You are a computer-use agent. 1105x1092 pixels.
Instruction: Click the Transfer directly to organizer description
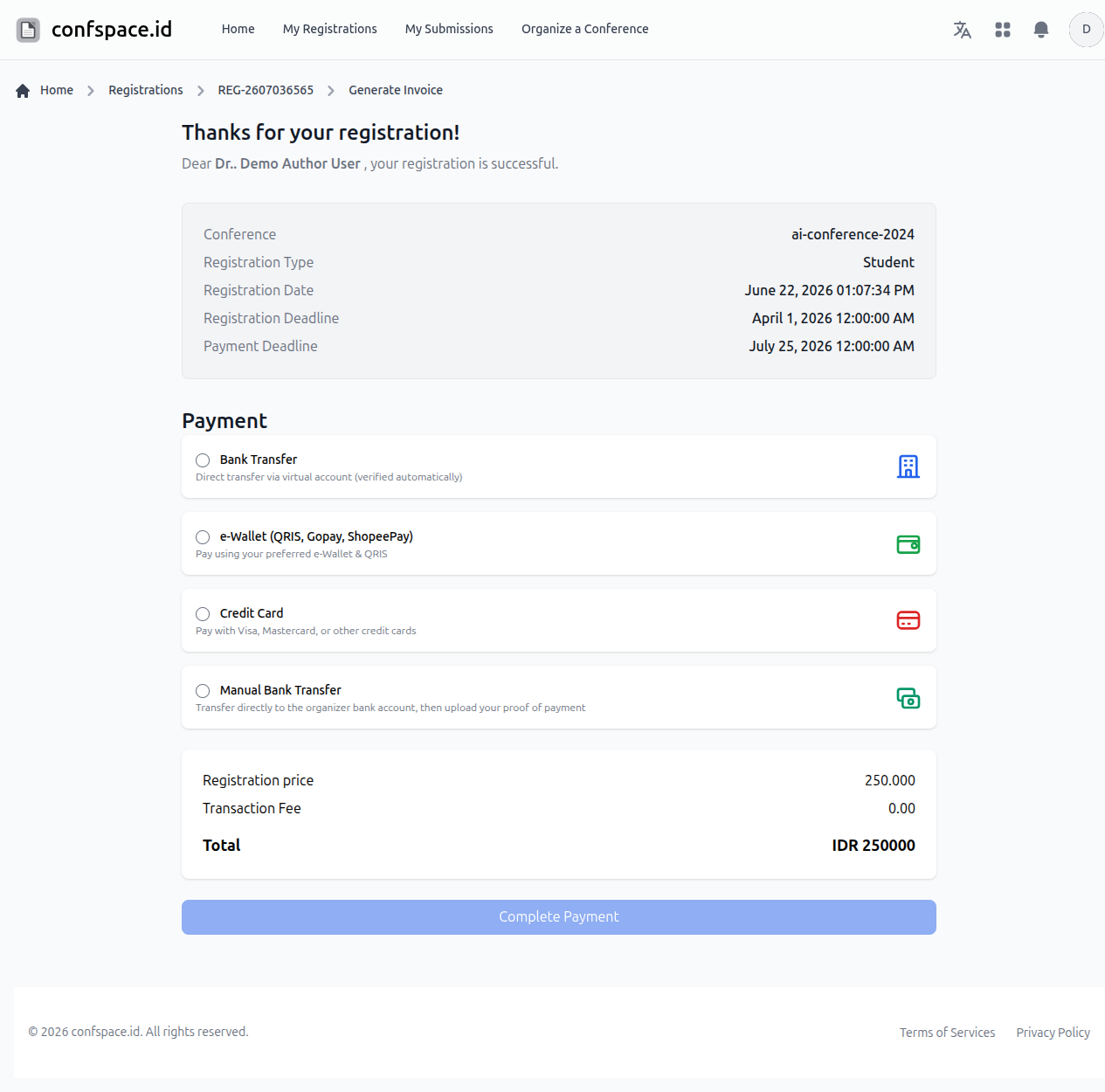(x=390, y=708)
